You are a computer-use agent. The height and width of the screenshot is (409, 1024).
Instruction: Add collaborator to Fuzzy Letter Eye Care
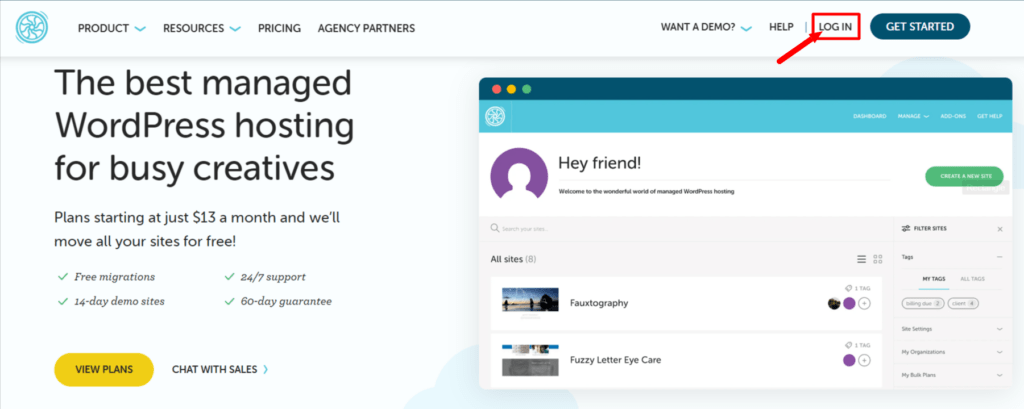[864, 360]
